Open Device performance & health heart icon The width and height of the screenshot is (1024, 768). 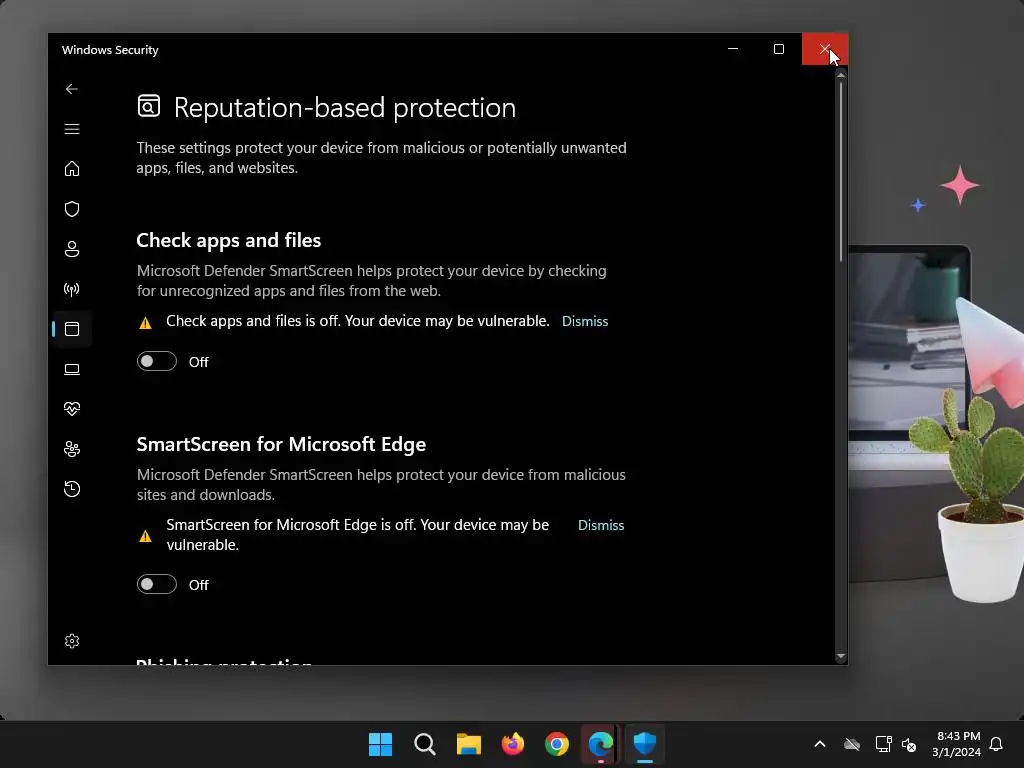[72, 409]
